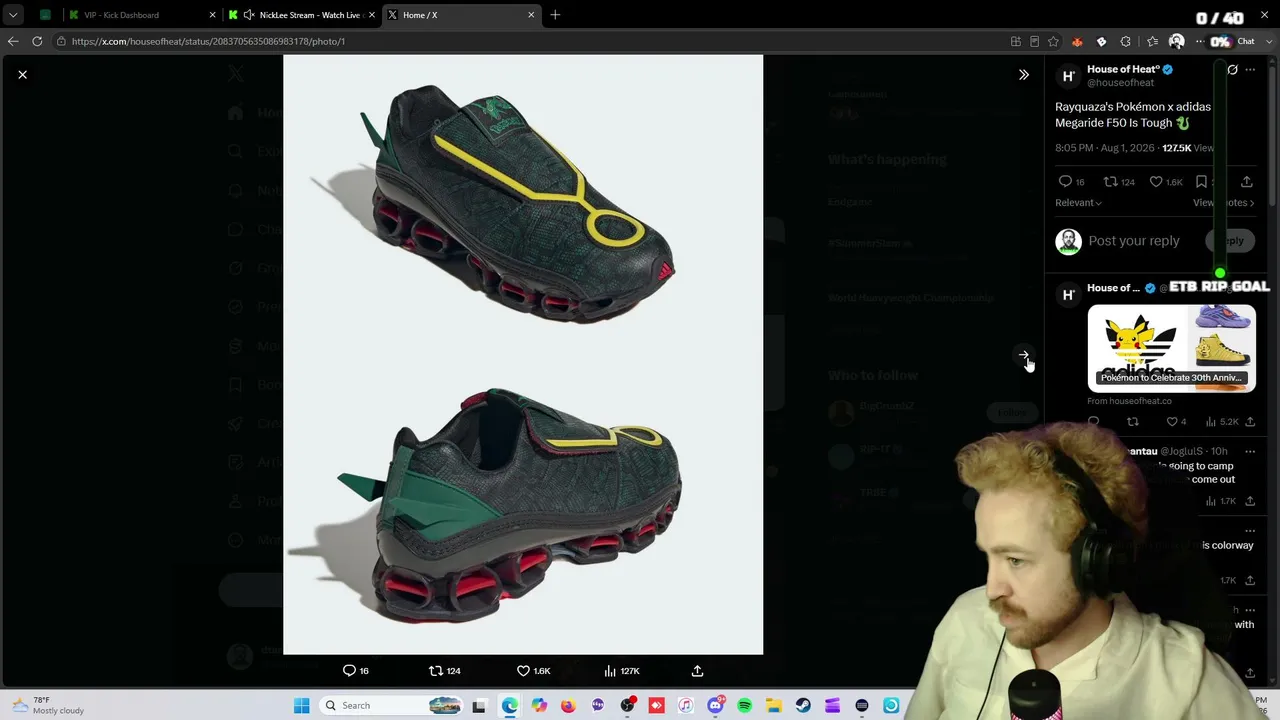Open the Pokémon 30th Anniversary adidas card

pos(1171,347)
